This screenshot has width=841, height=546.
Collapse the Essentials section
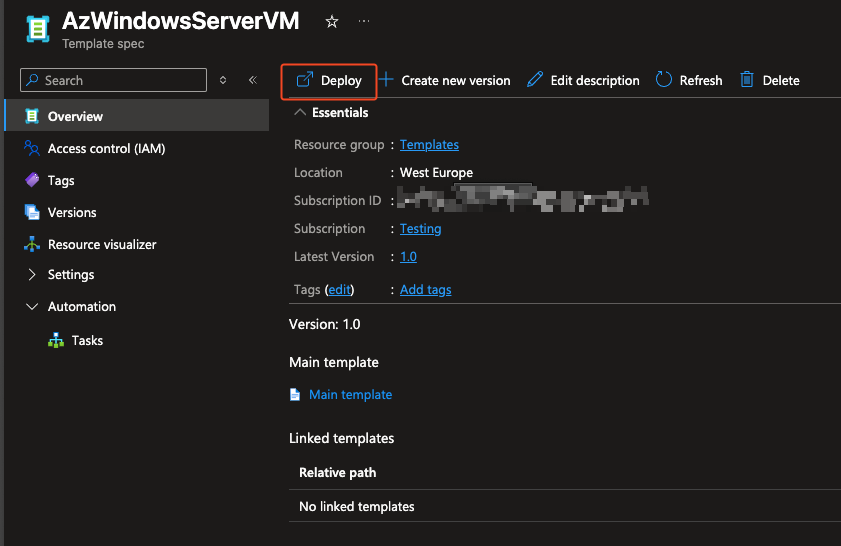(x=300, y=112)
